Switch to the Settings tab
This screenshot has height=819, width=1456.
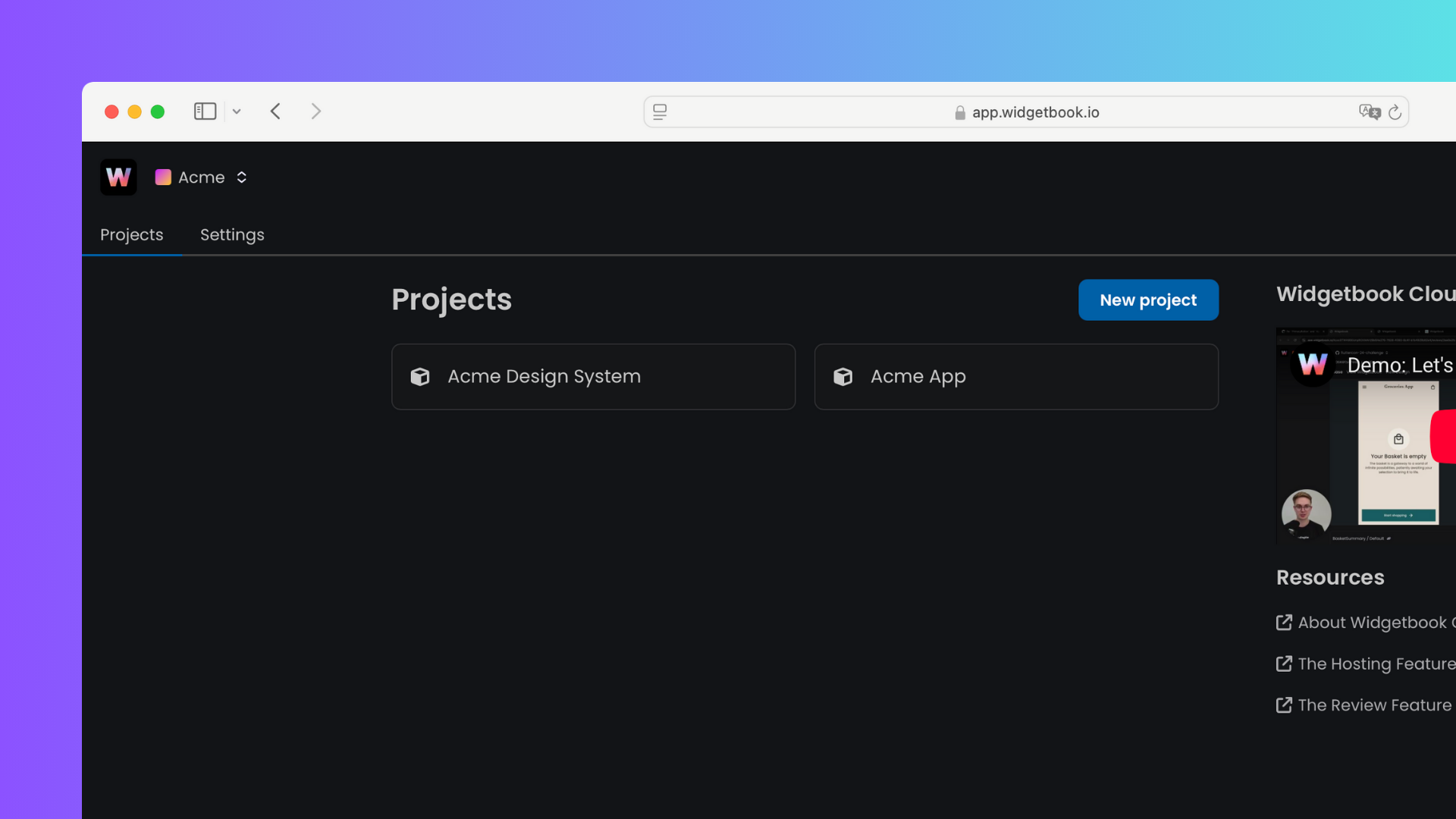pyautogui.click(x=232, y=234)
